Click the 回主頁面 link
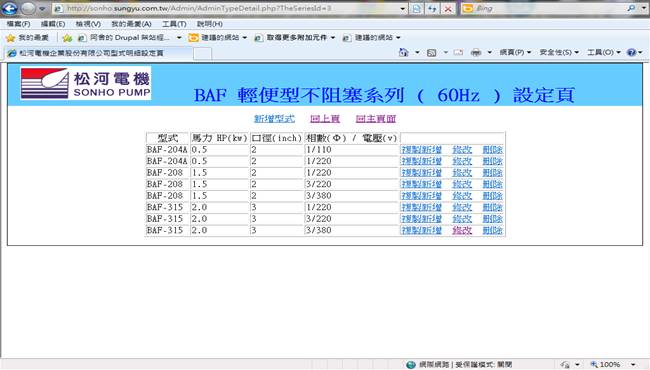The width and height of the screenshot is (650, 370). point(376,118)
